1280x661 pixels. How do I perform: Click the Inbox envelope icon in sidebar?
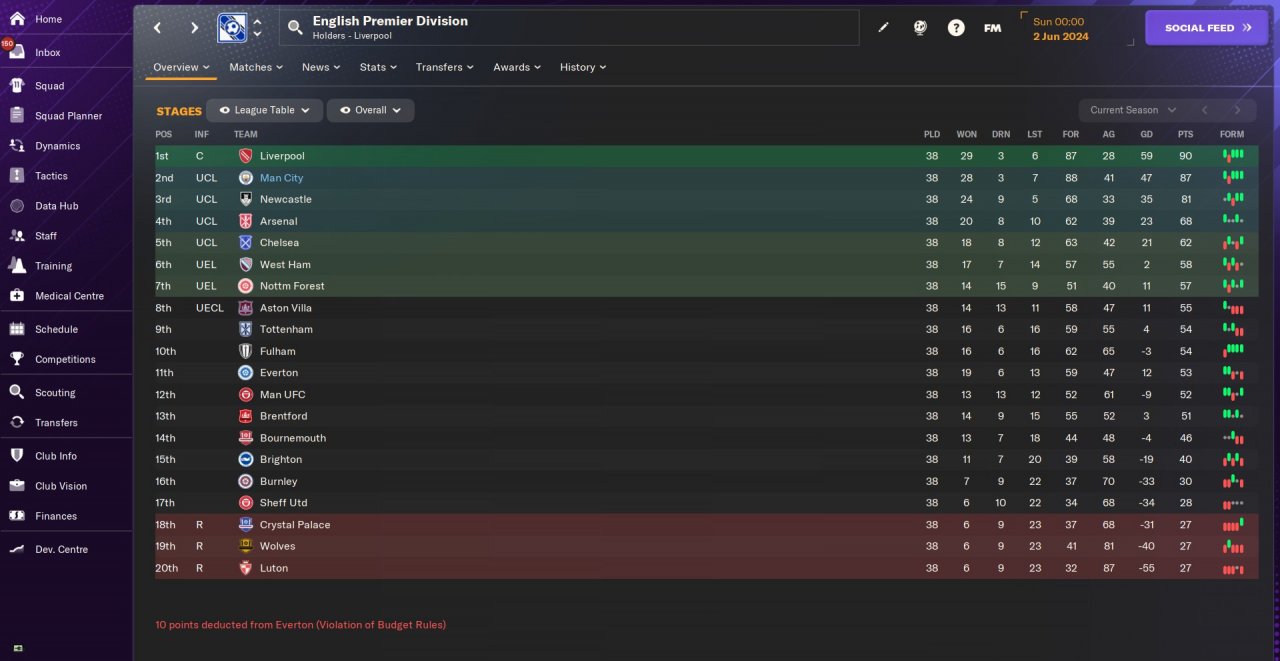click(17, 52)
